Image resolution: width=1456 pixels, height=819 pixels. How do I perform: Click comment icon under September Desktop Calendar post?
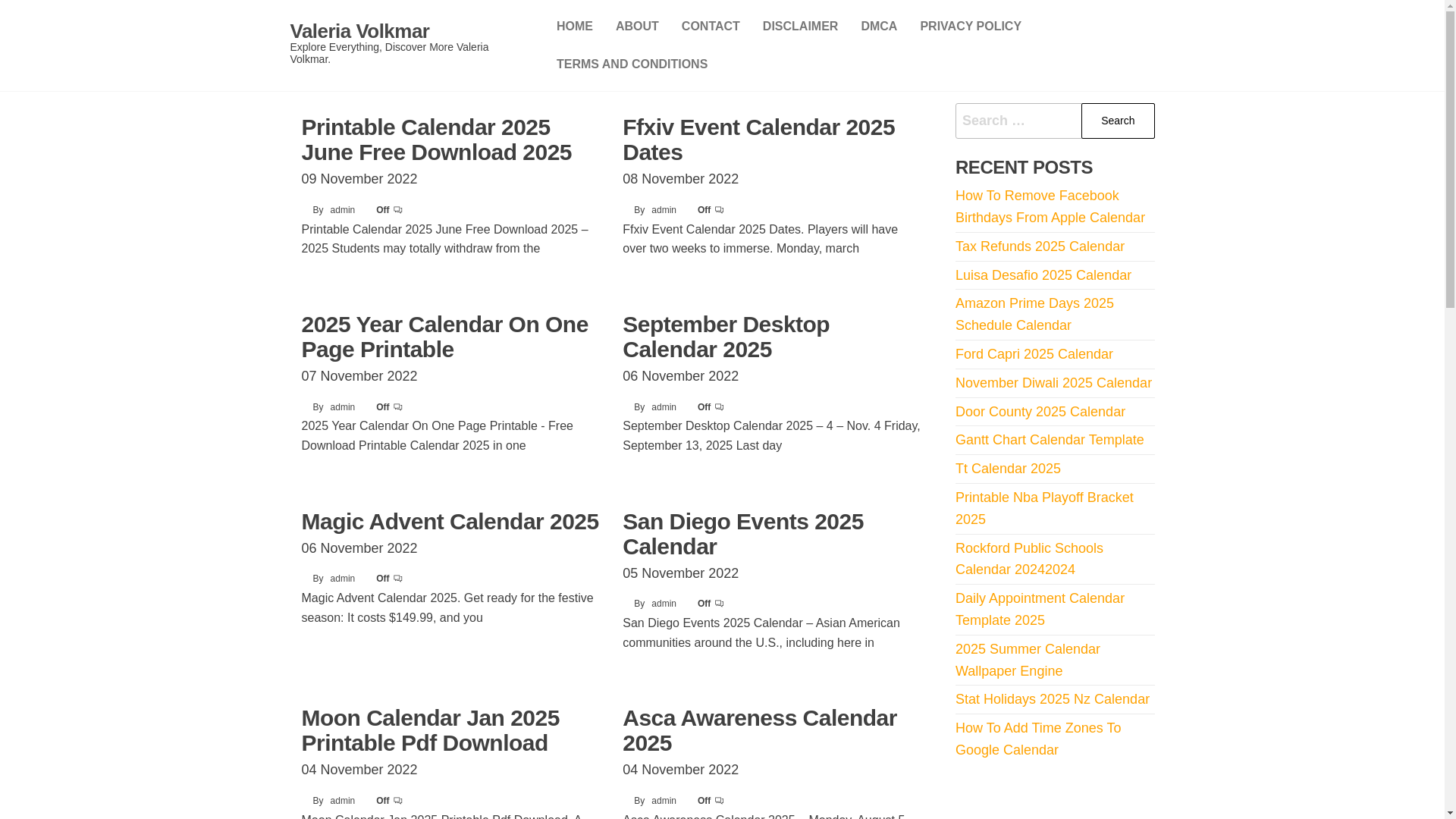pyautogui.click(x=720, y=407)
